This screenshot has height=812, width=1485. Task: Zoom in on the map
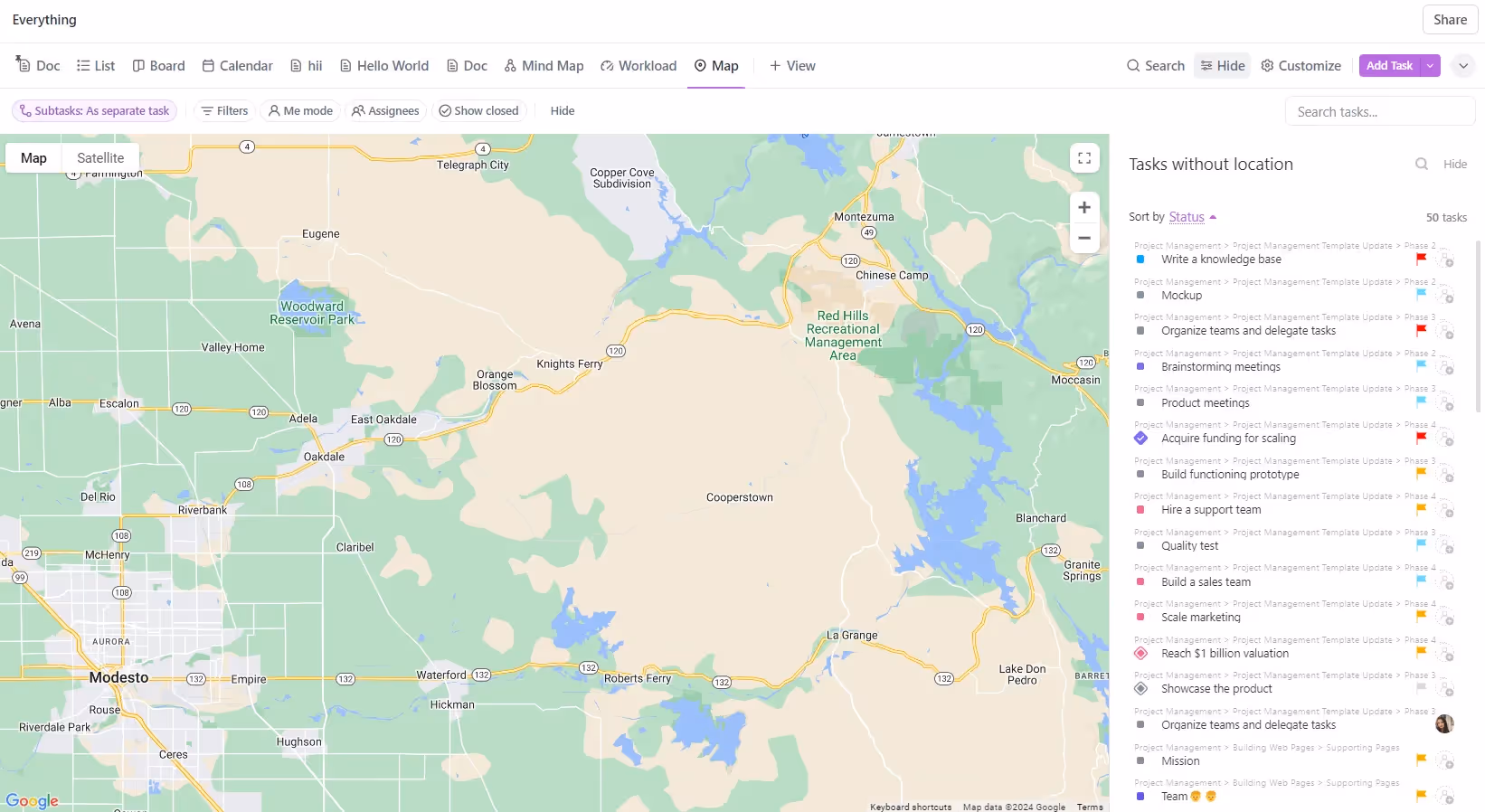pos(1084,207)
